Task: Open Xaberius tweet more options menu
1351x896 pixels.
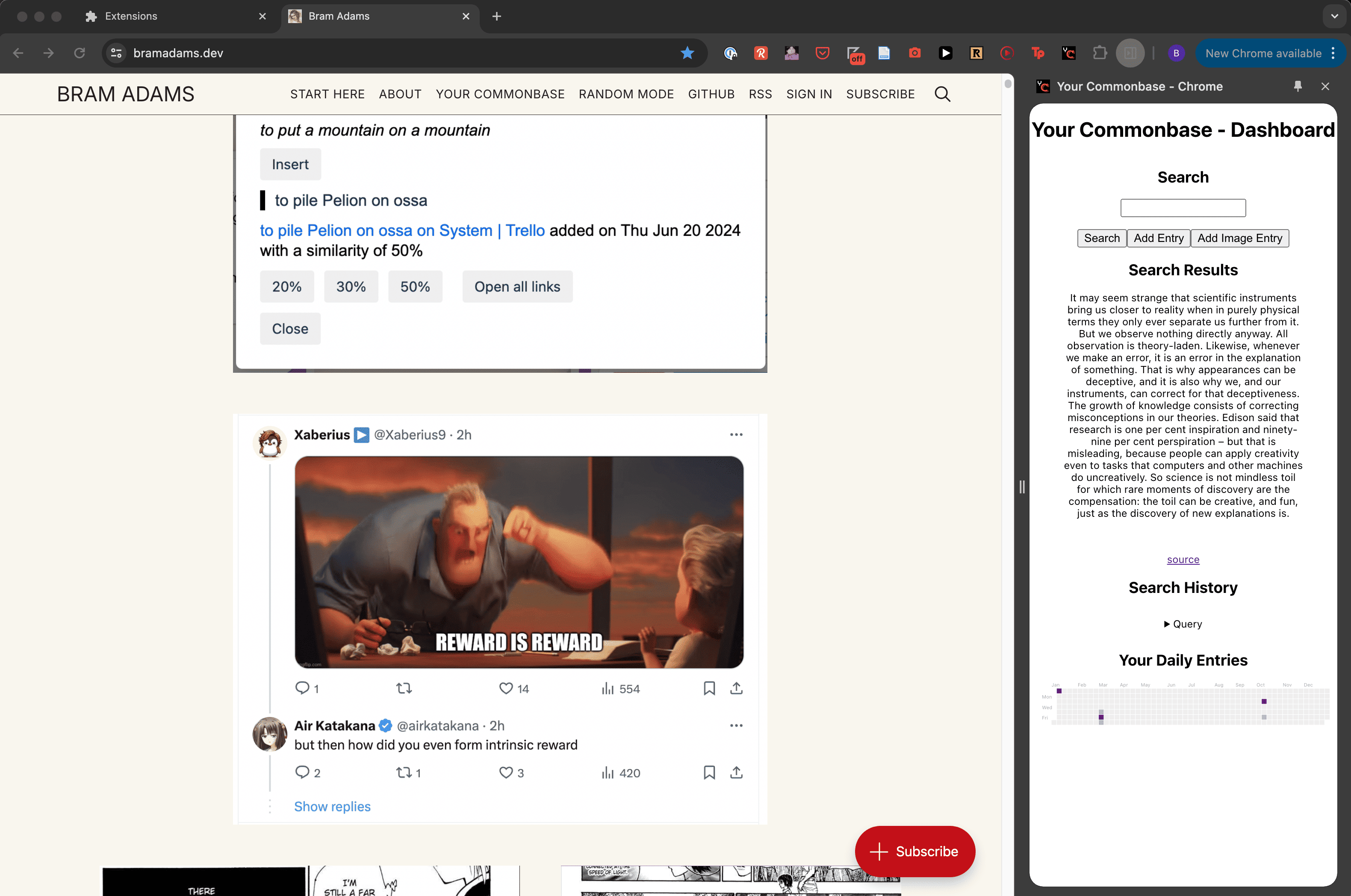Action: pos(736,435)
